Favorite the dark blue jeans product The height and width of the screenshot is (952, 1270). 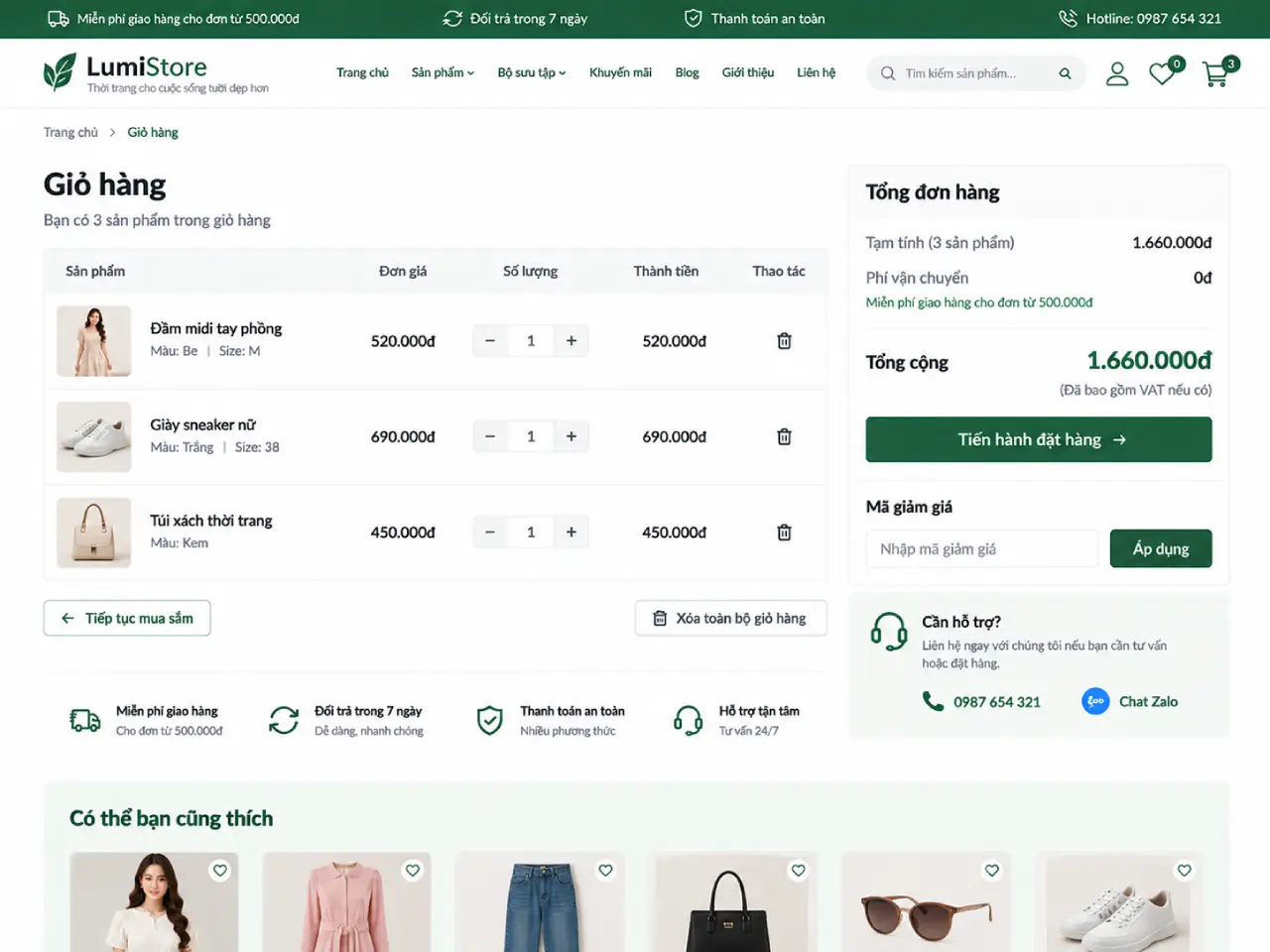pyautogui.click(x=605, y=871)
